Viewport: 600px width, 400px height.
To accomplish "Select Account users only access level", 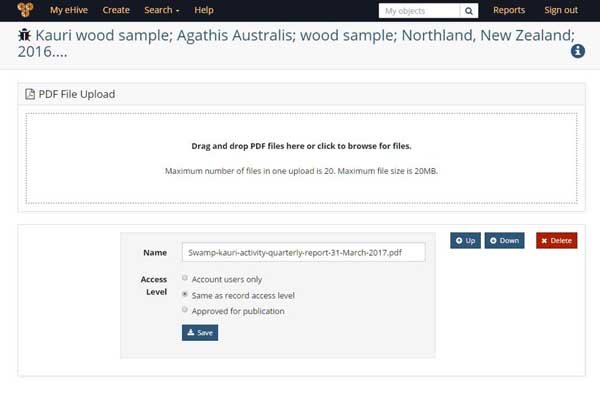I will (185, 278).
